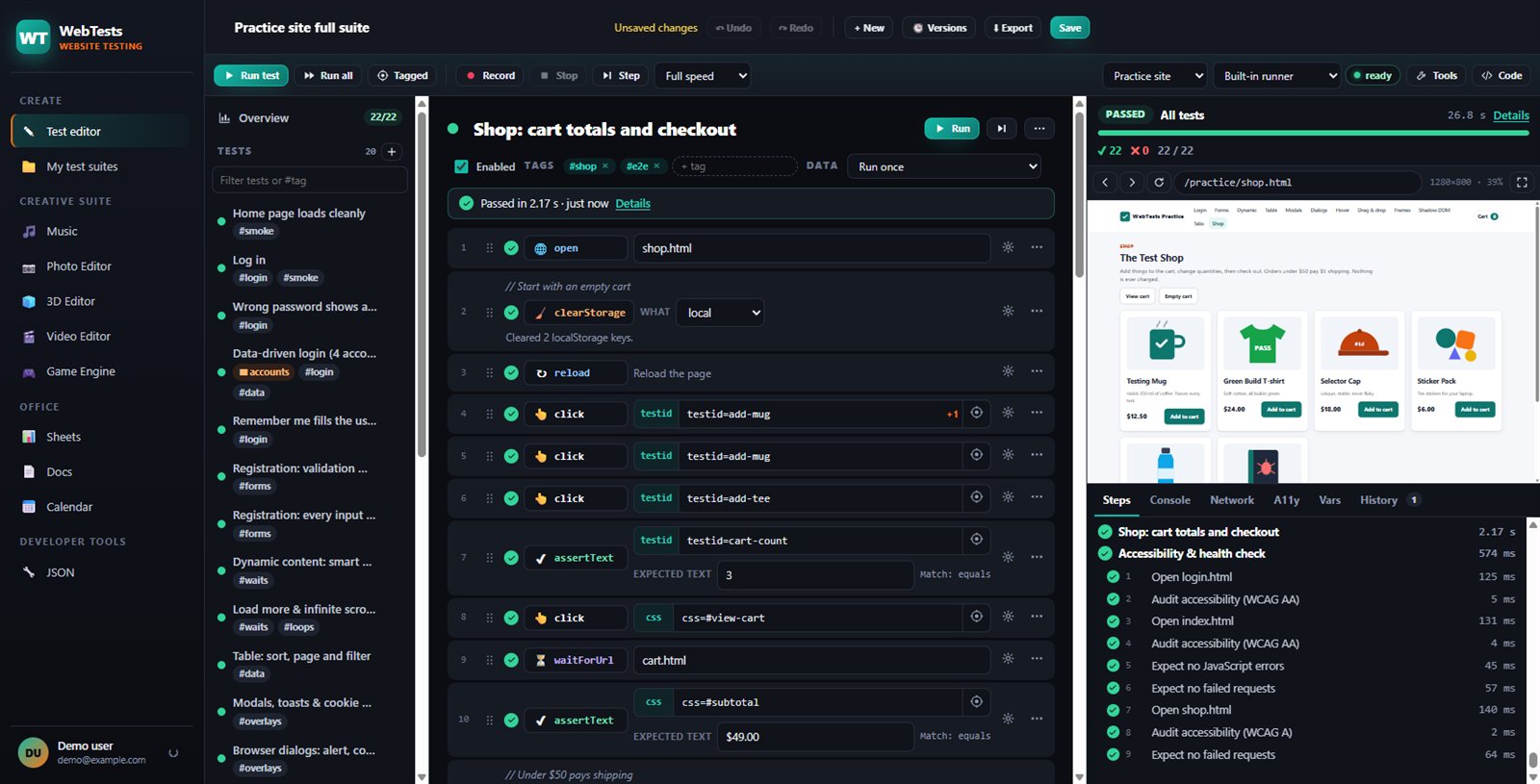
Task: Click the drag handle of step 7
Action: (489, 558)
